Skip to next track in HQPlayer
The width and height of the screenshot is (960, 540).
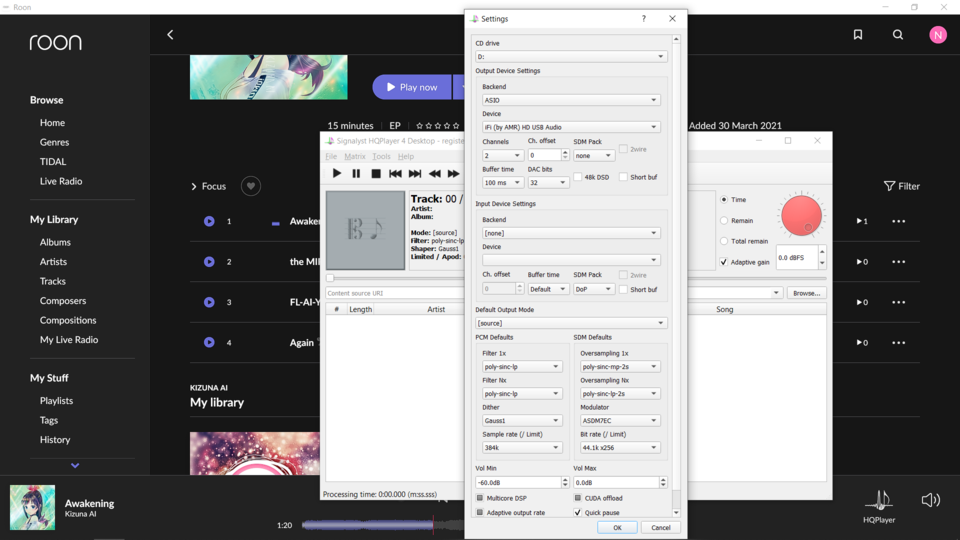[414, 174]
